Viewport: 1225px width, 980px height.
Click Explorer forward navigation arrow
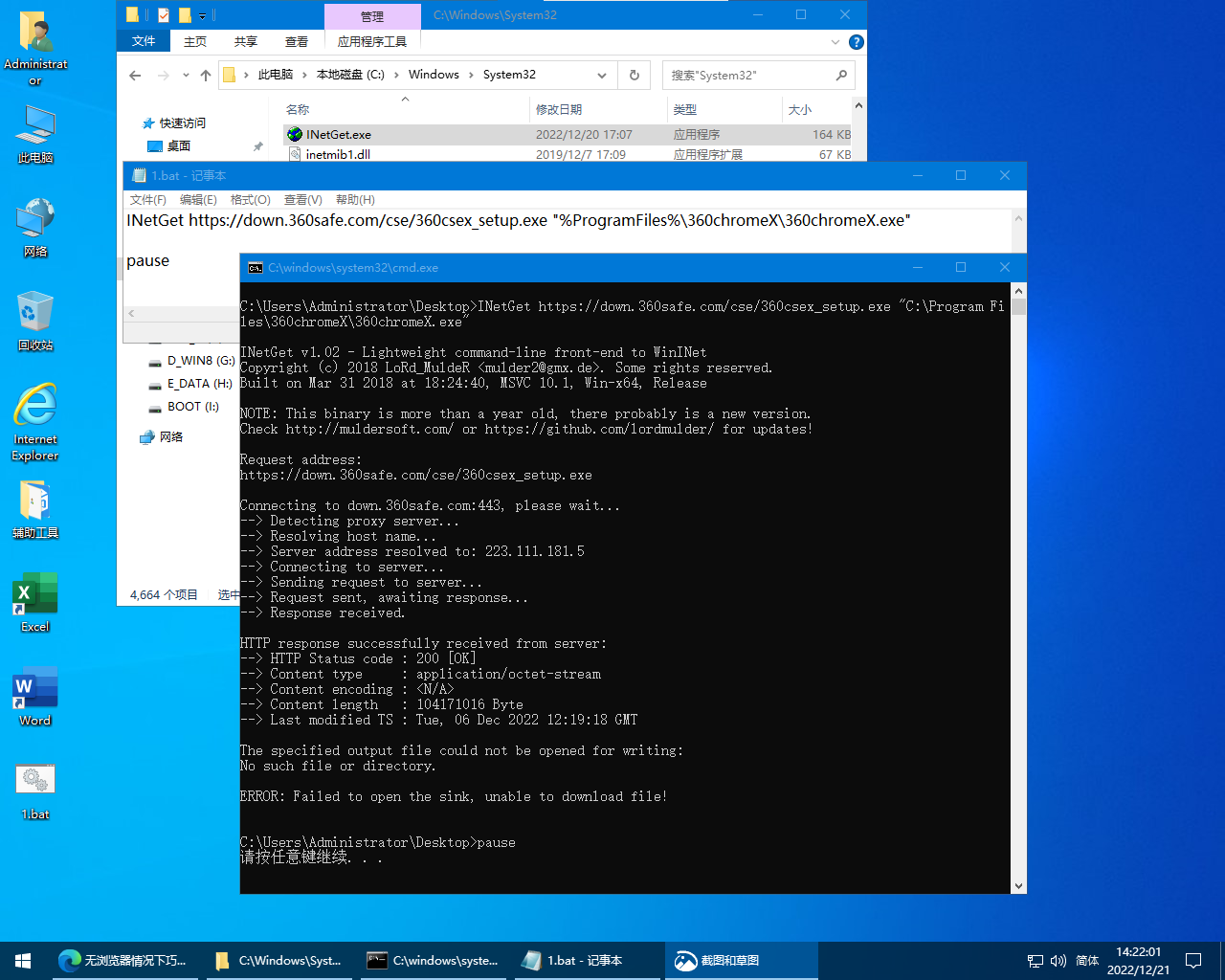click(163, 76)
